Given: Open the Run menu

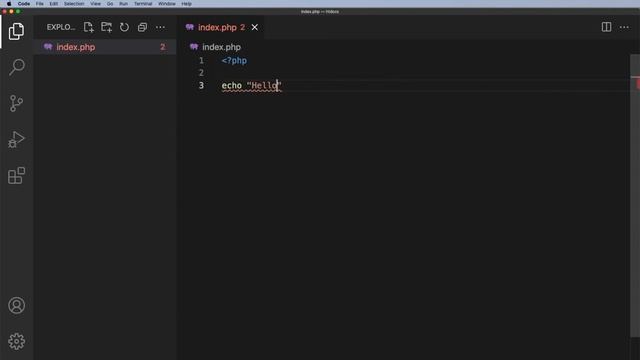Looking at the screenshot, I should (124, 4).
